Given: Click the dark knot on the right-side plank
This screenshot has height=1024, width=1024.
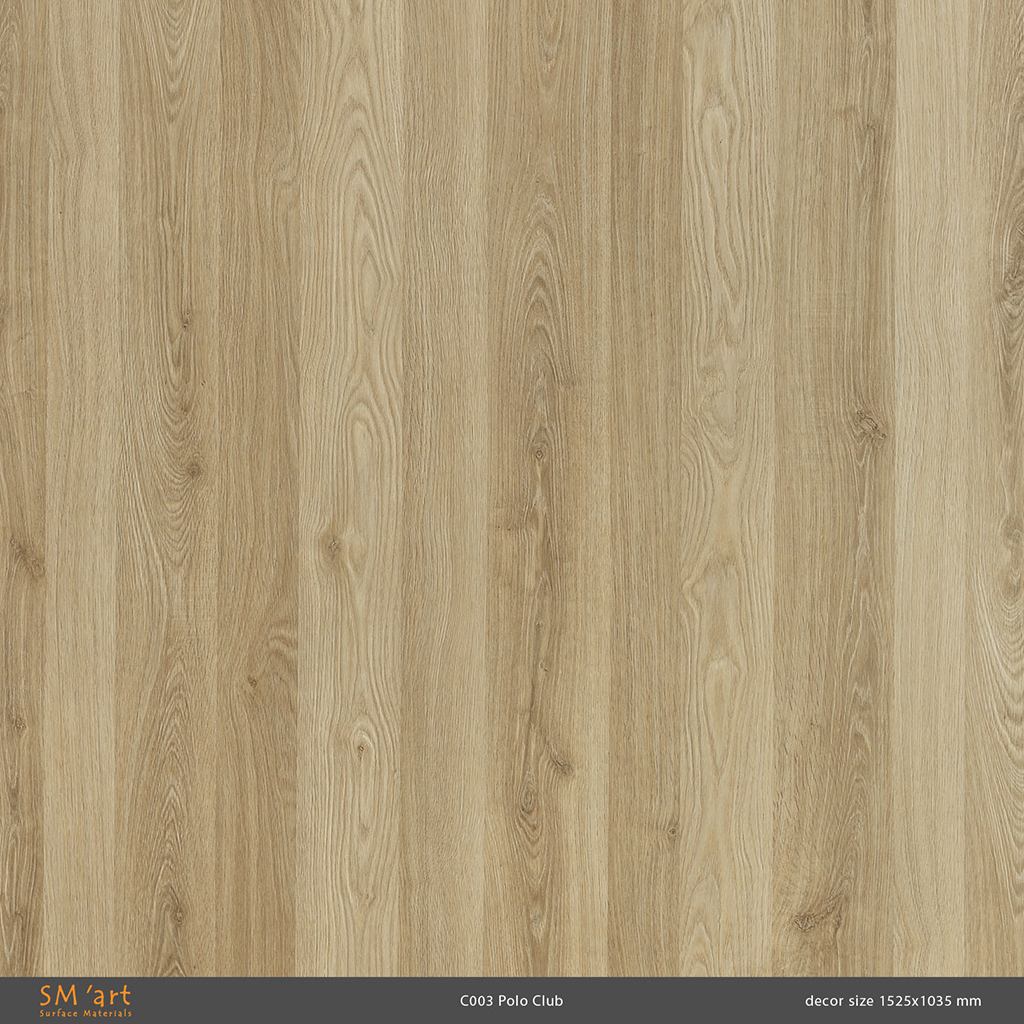Looking at the screenshot, I should click(x=867, y=426).
